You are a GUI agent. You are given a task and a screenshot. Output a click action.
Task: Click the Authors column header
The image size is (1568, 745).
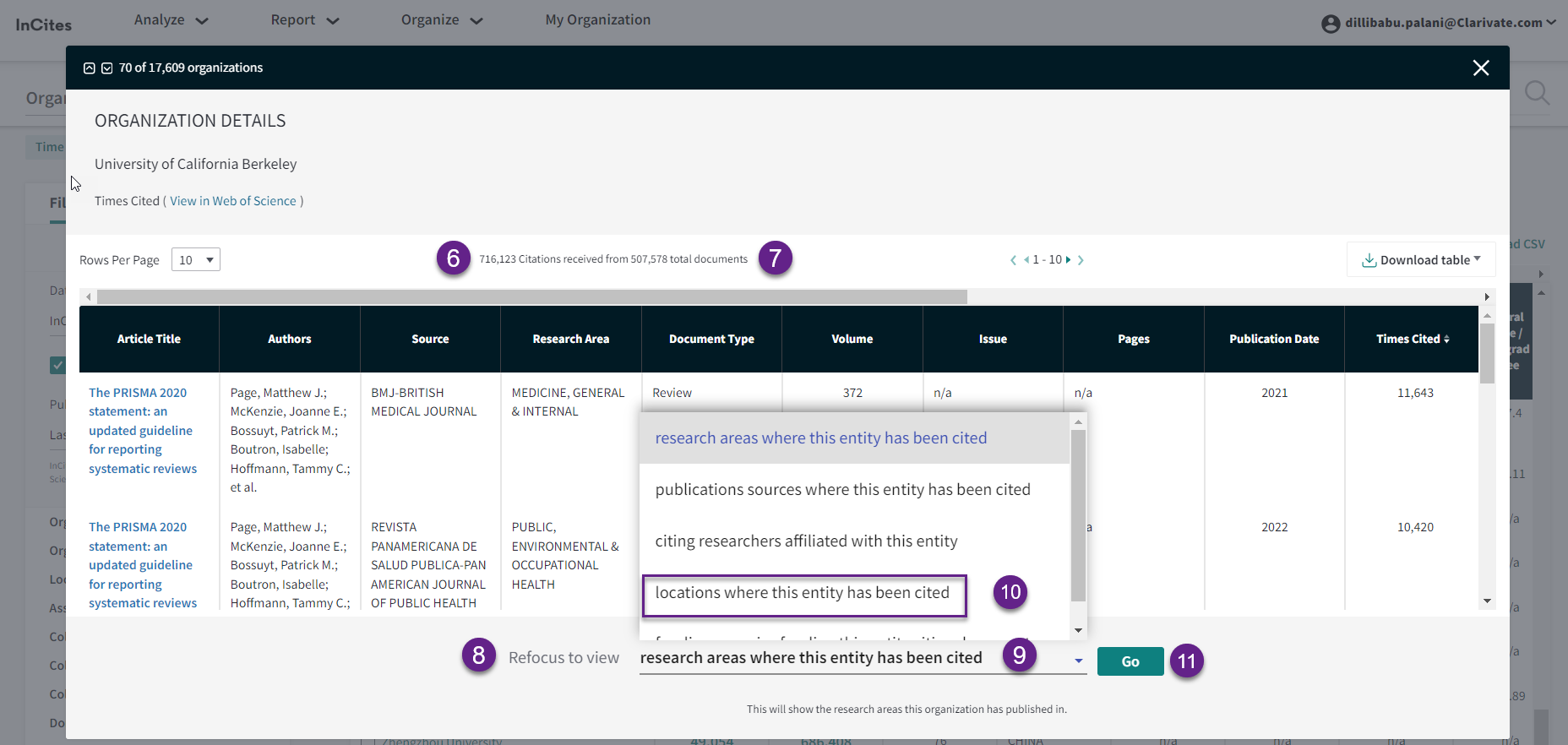290,339
